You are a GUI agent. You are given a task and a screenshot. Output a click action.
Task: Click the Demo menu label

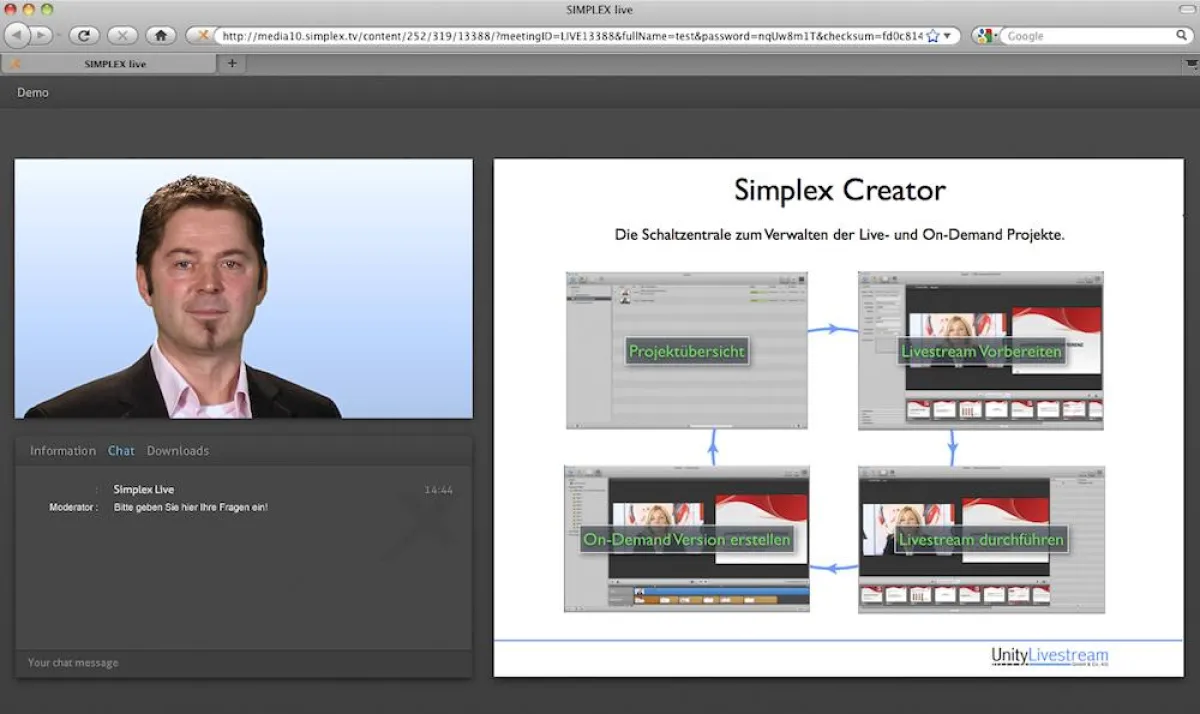(32, 92)
